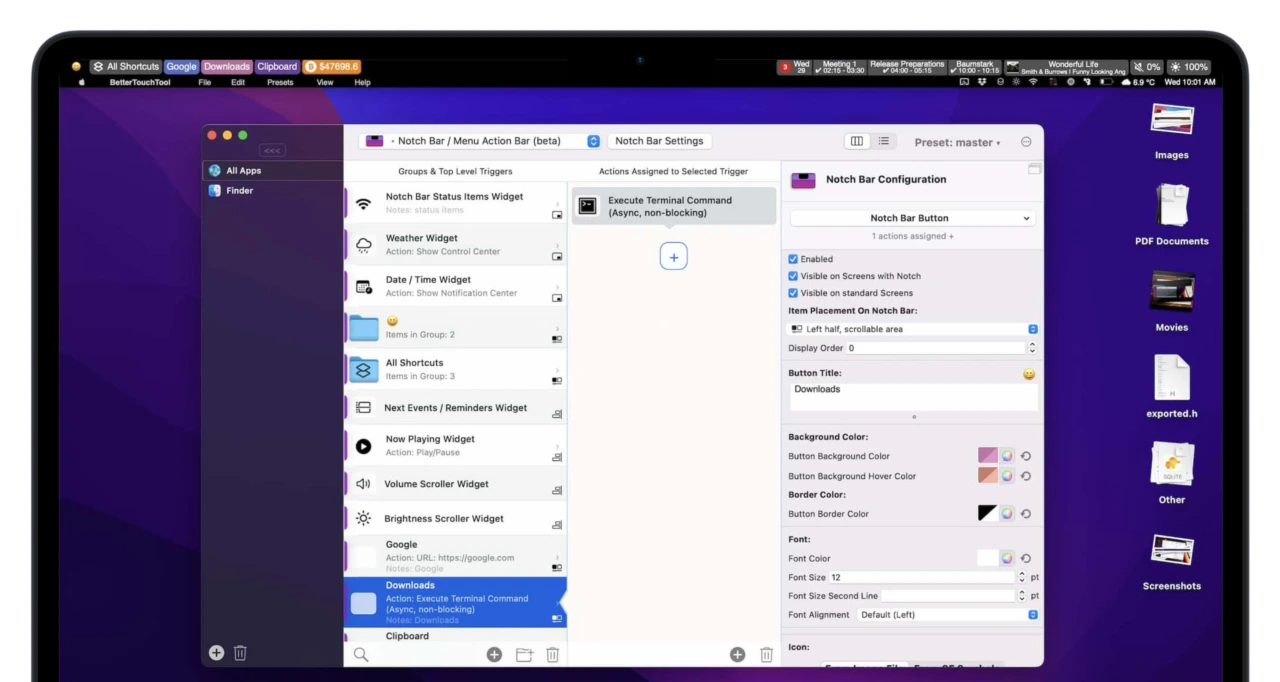Click the search magnifier icon below trigger list
This screenshot has height=682, width=1280.
click(361, 655)
